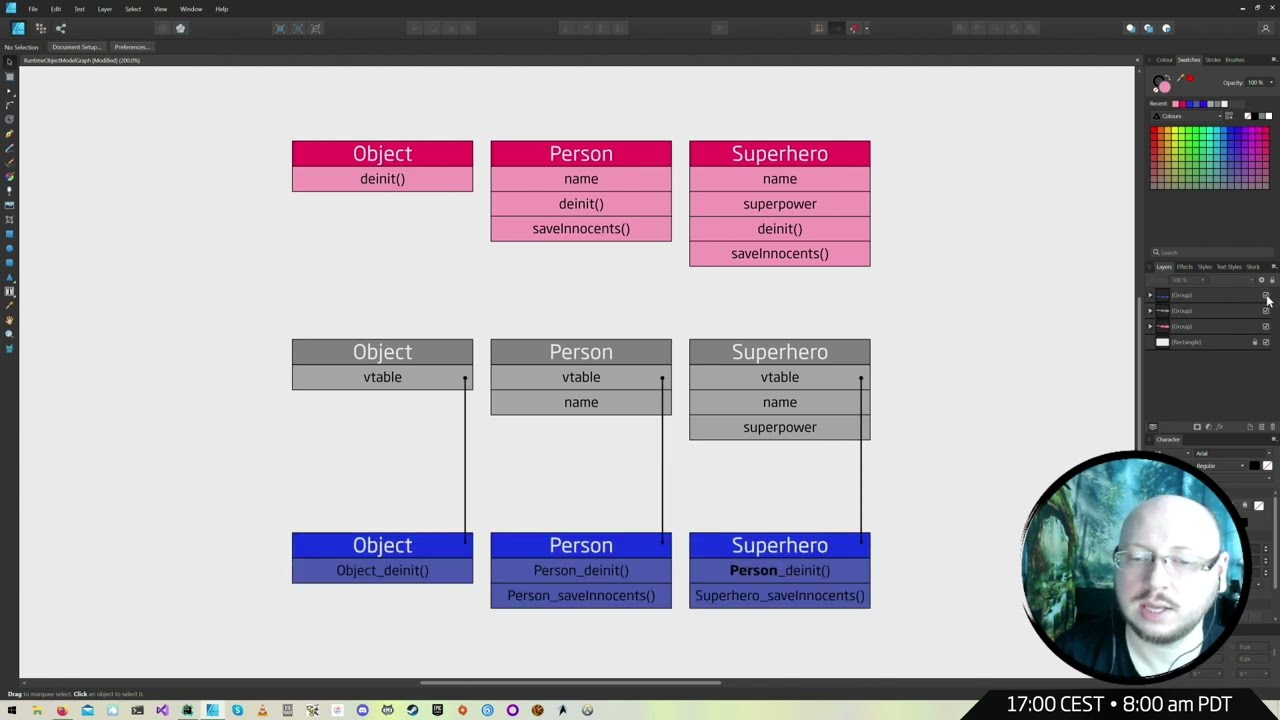
Task: Select the Pencil tool
Action: click(x=10, y=149)
